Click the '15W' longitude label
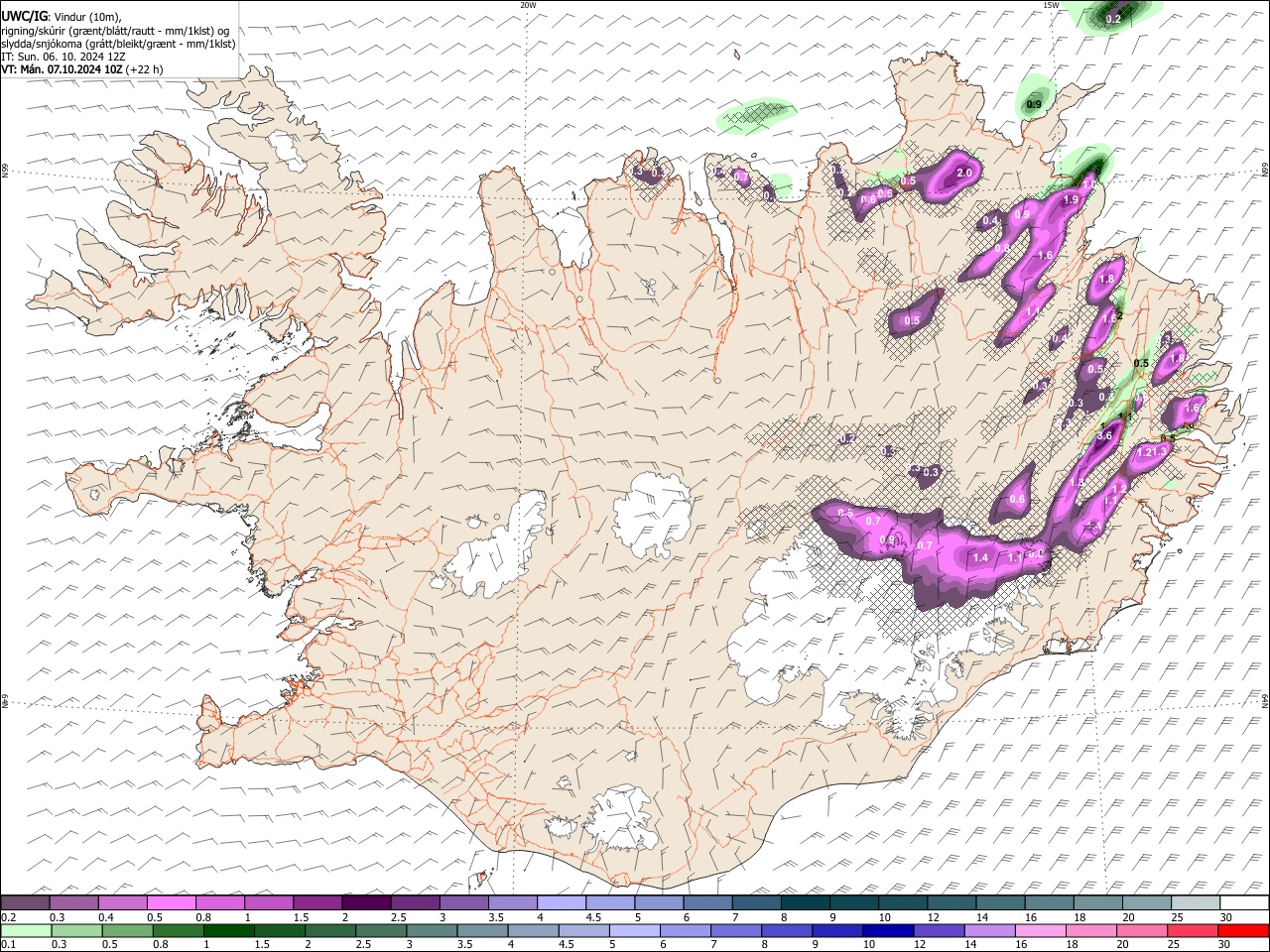1270x952 pixels. [x=1051, y=5]
